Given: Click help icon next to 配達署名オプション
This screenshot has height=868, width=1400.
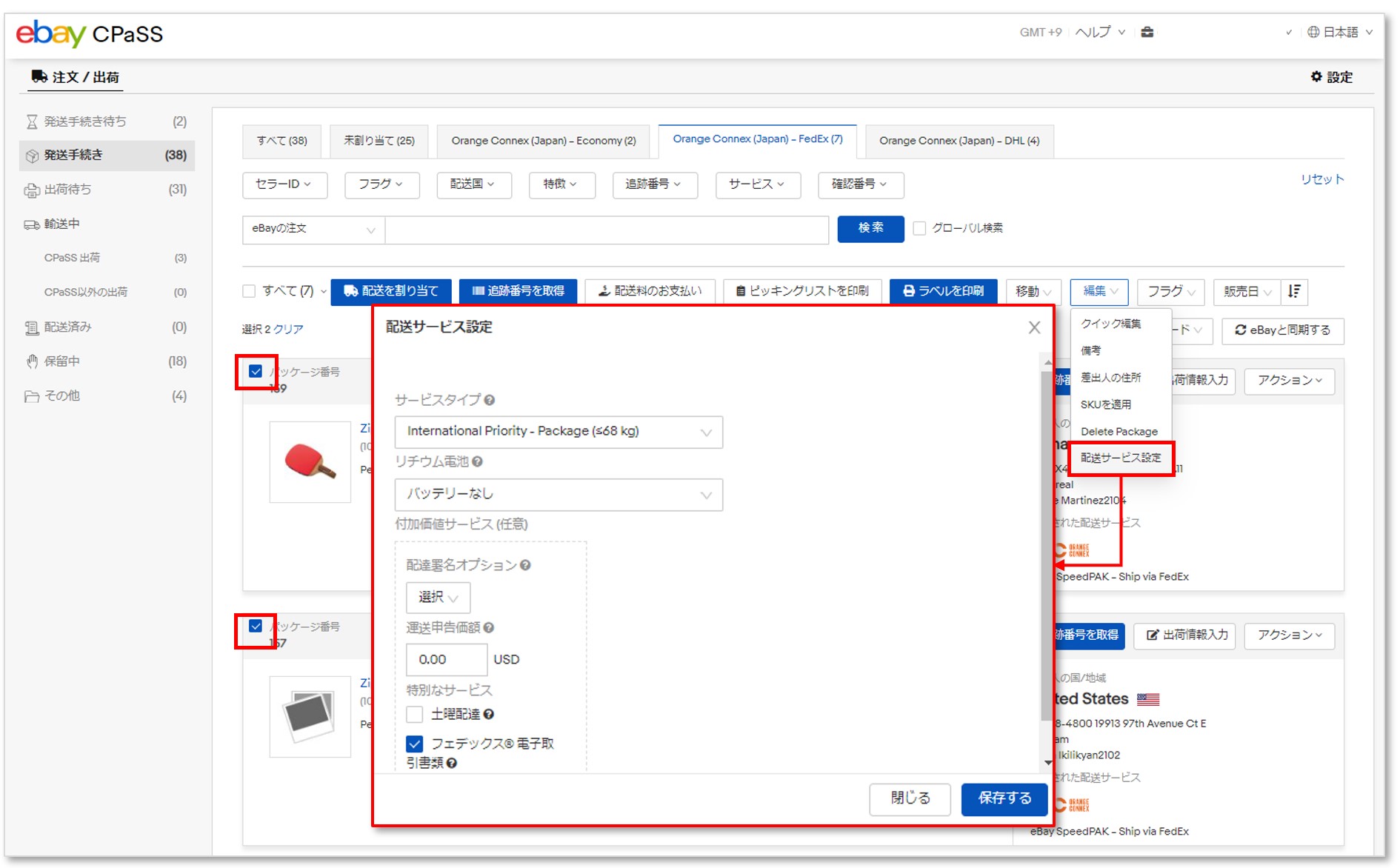Looking at the screenshot, I should point(525,565).
